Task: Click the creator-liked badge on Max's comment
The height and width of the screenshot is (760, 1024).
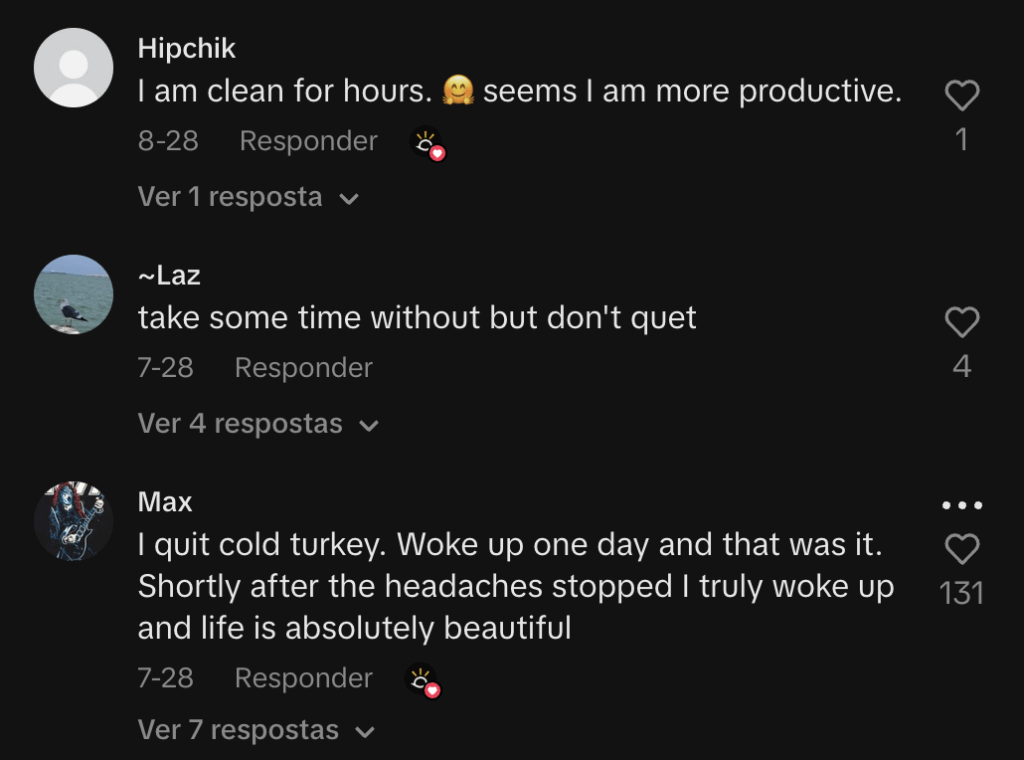Action: [423, 681]
